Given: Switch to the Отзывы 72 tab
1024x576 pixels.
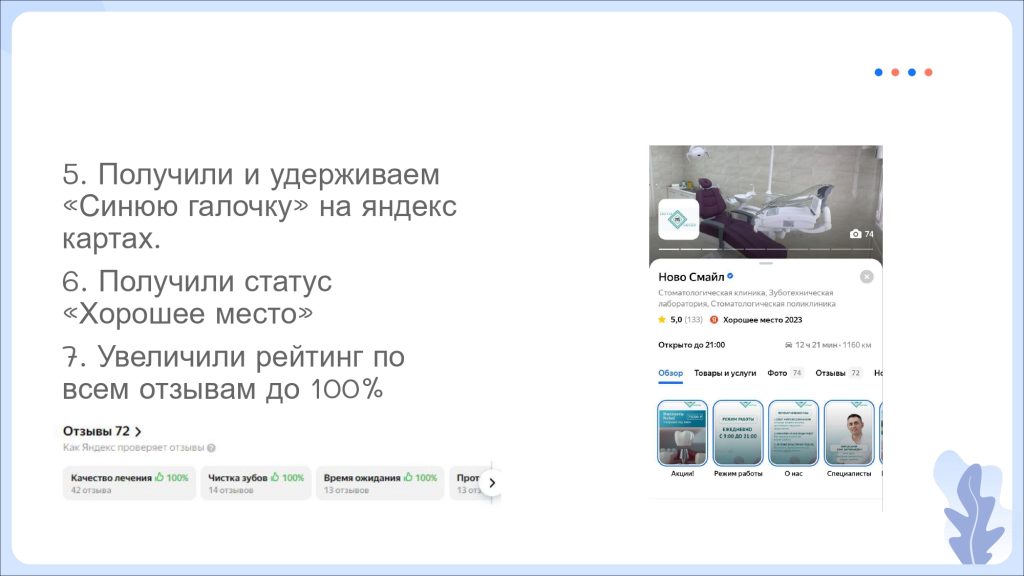Looking at the screenshot, I should (839, 373).
